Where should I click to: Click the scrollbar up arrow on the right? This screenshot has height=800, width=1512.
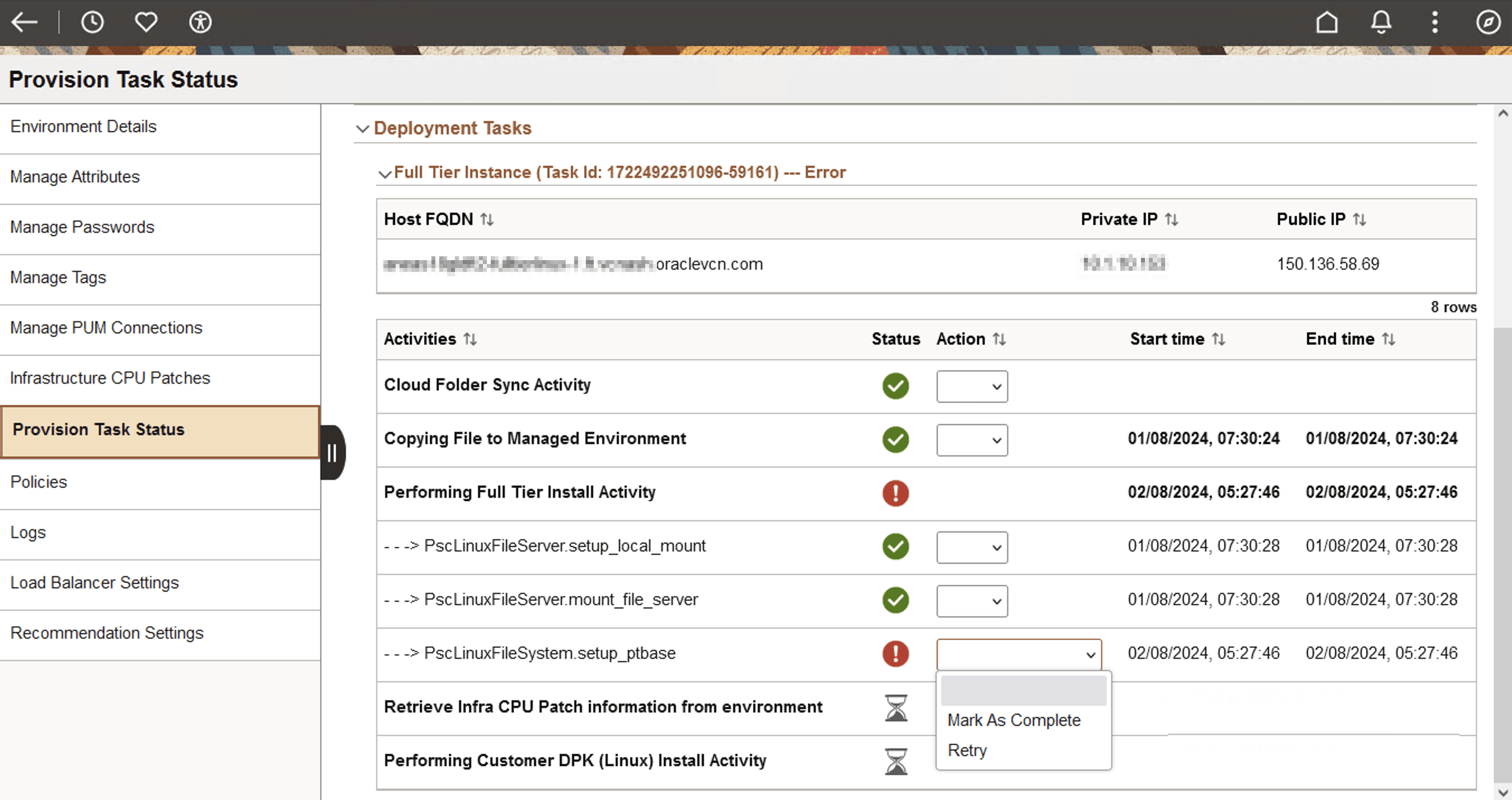[1502, 112]
